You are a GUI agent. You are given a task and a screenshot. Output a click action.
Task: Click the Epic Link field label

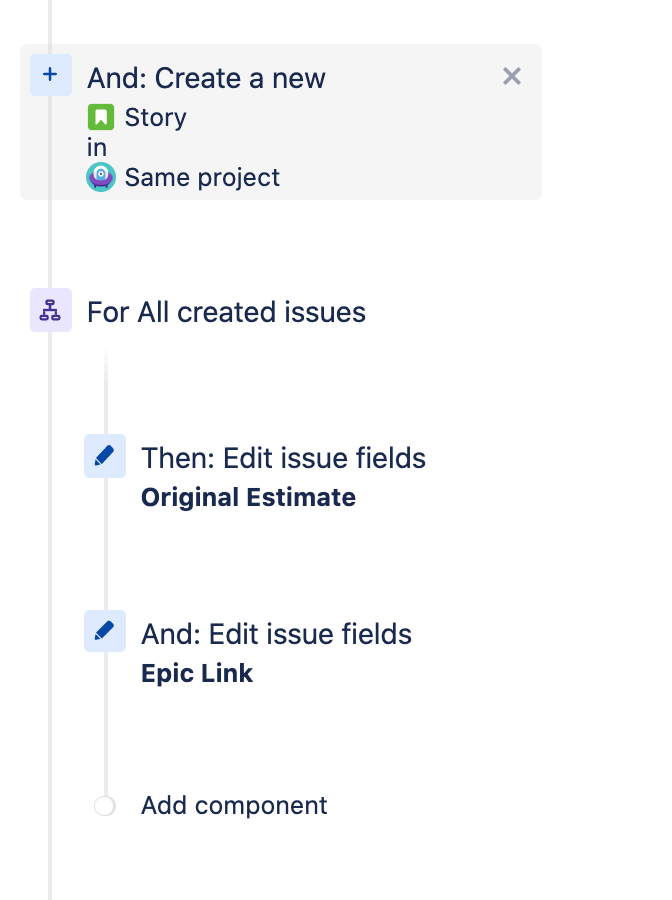(x=197, y=673)
